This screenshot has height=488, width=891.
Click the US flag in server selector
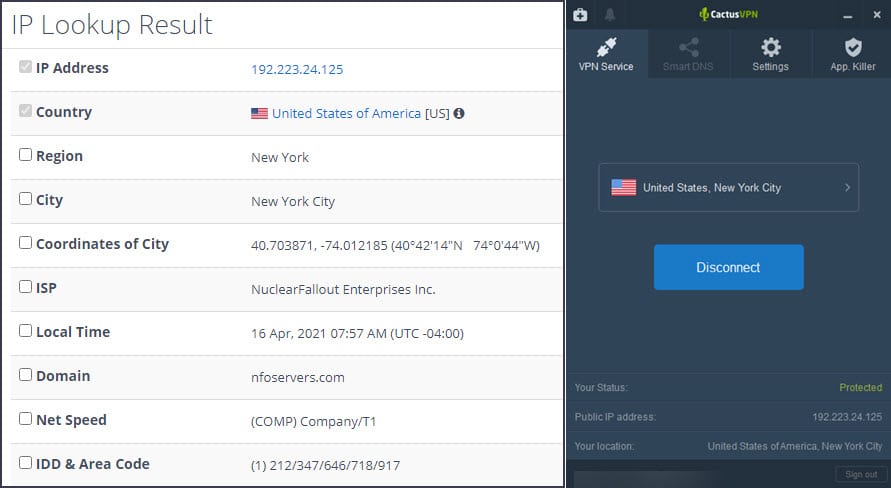(623, 187)
